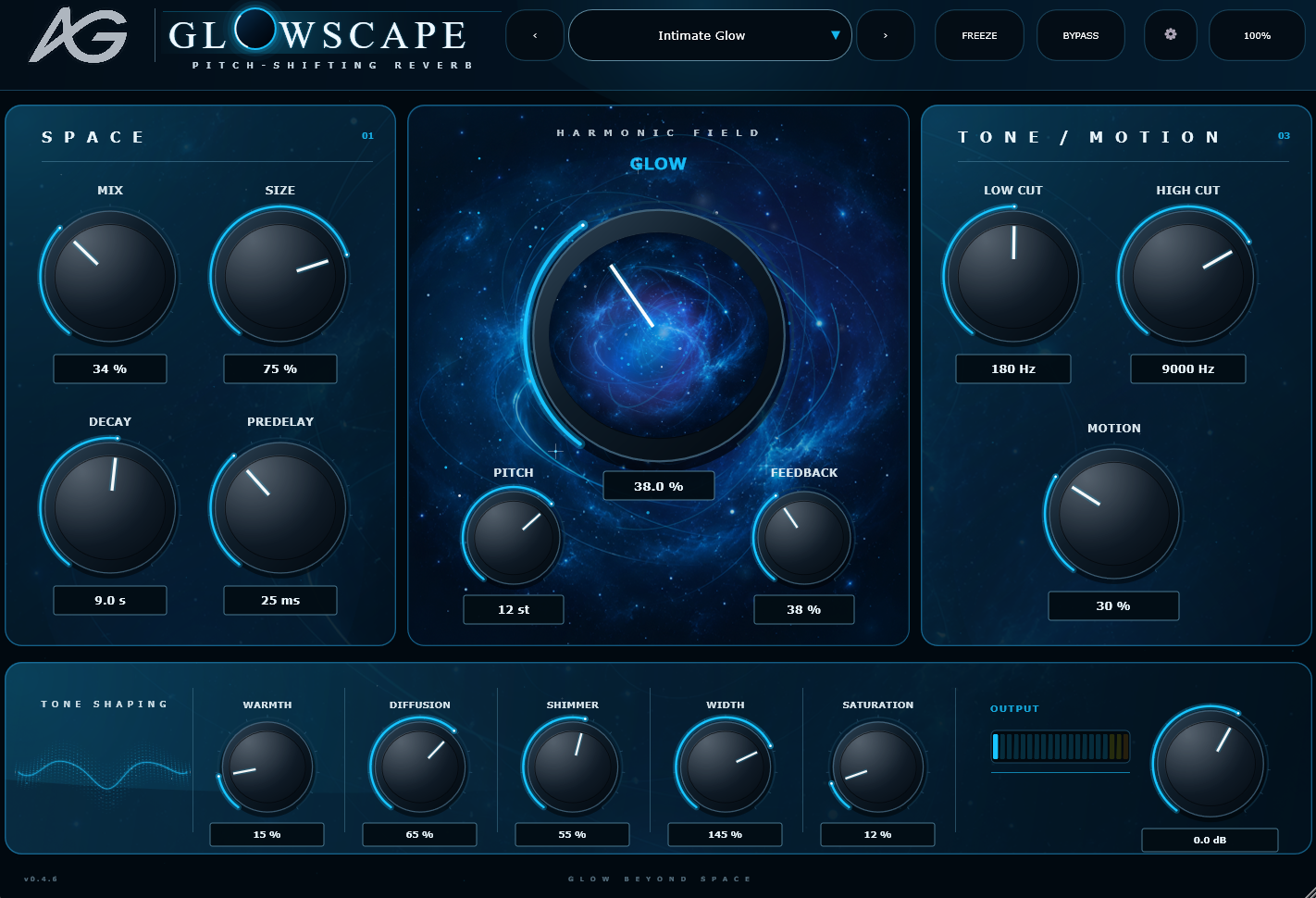Click the output value field 0.0 dB
Screen dimensions: 1316x898
[1210, 840]
